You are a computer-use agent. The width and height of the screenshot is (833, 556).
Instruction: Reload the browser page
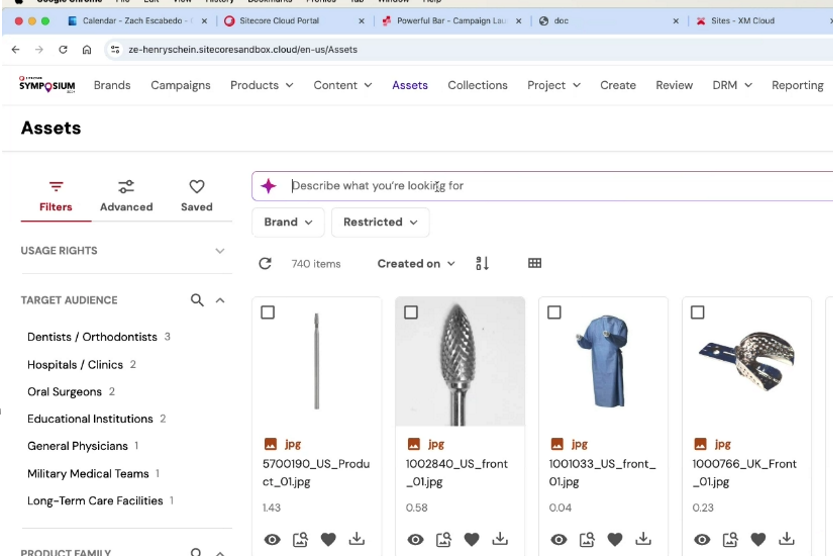[63, 49]
